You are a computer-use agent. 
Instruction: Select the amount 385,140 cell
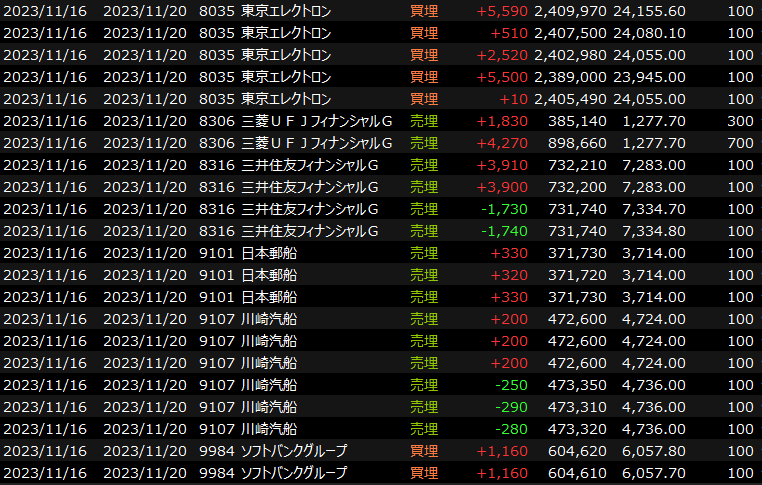[x=577, y=121]
